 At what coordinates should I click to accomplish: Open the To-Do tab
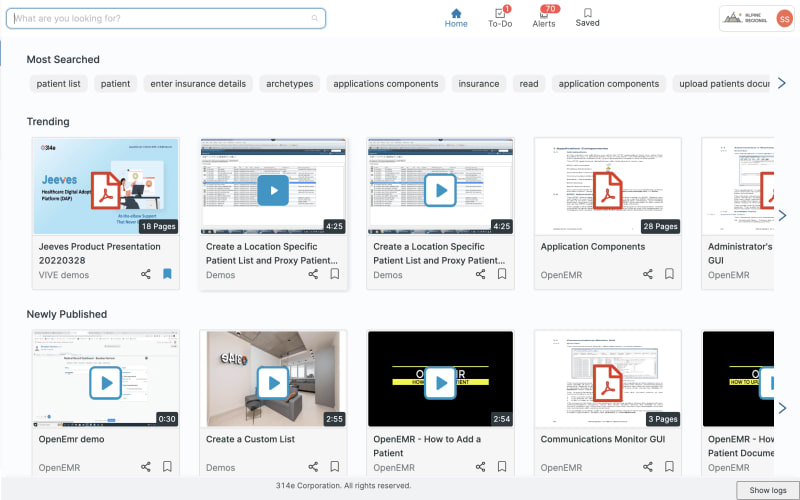(x=500, y=18)
